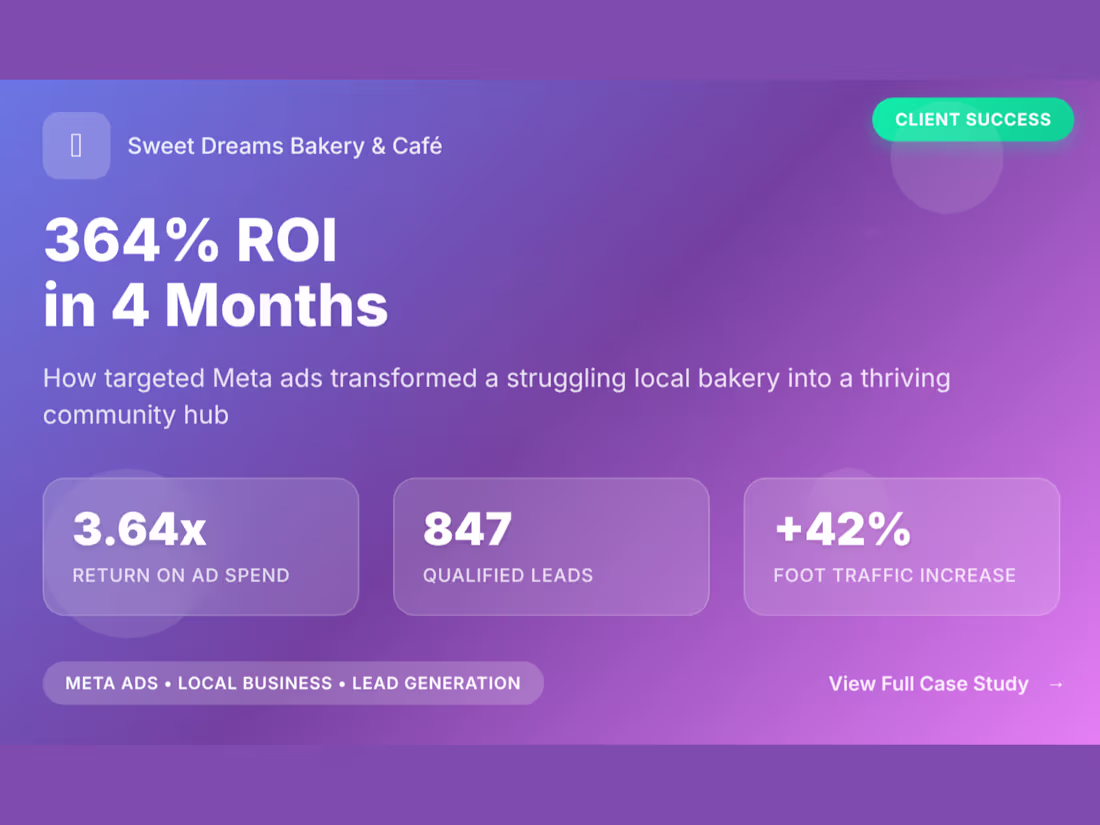1100x825 pixels.
Task: Click the CLIENT SUCCESS badge
Action: 973,119
